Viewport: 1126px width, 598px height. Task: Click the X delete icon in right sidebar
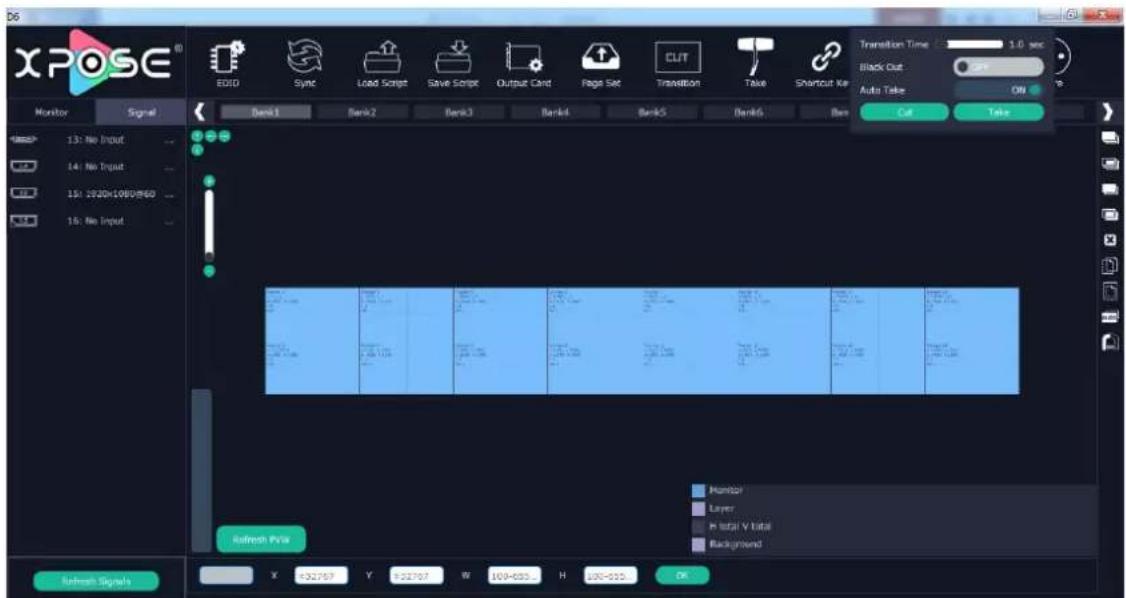click(x=1109, y=238)
